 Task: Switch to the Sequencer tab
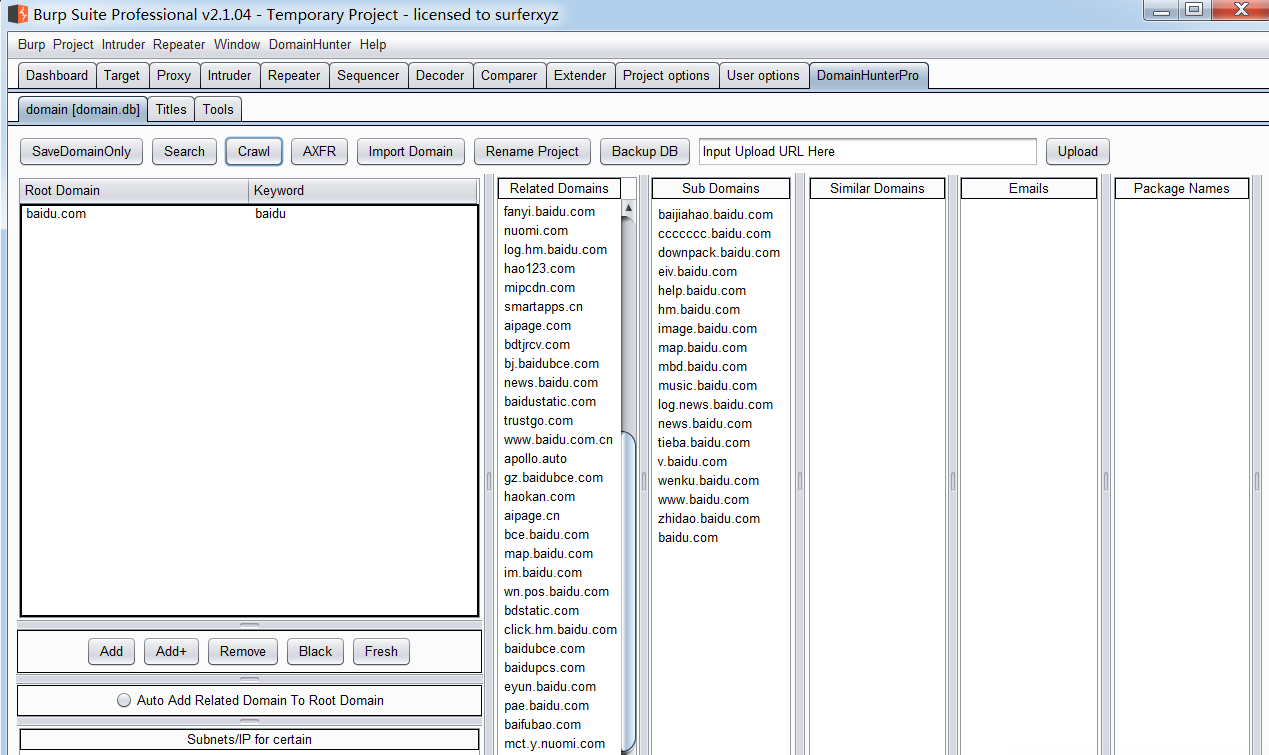tap(368, 75)
